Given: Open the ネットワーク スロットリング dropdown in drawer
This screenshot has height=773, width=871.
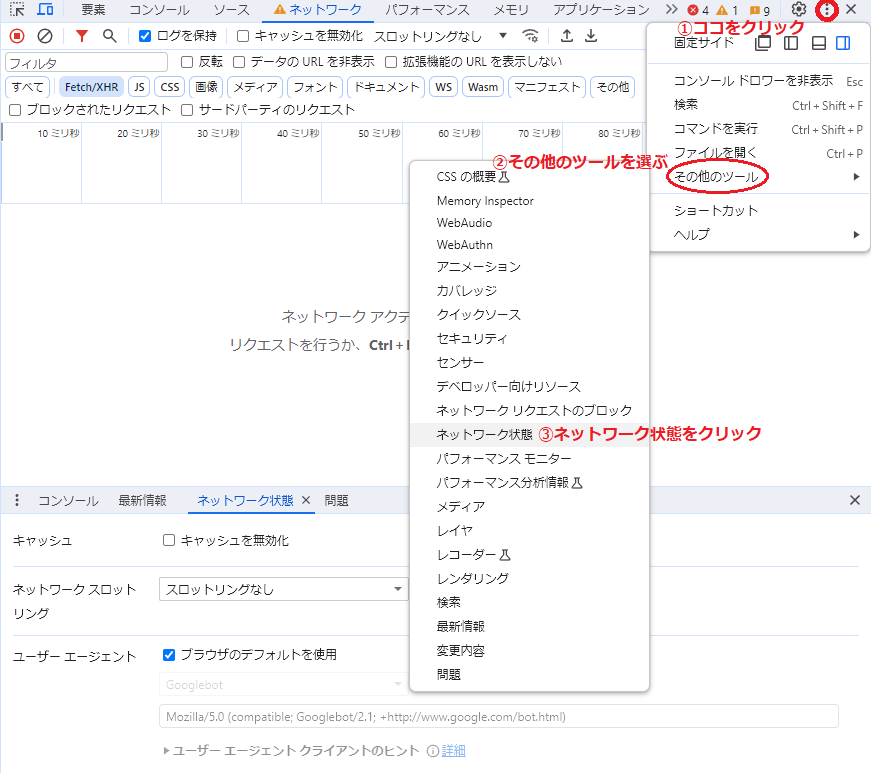Looking at the screenshot, I should click(x=283, y=590).
